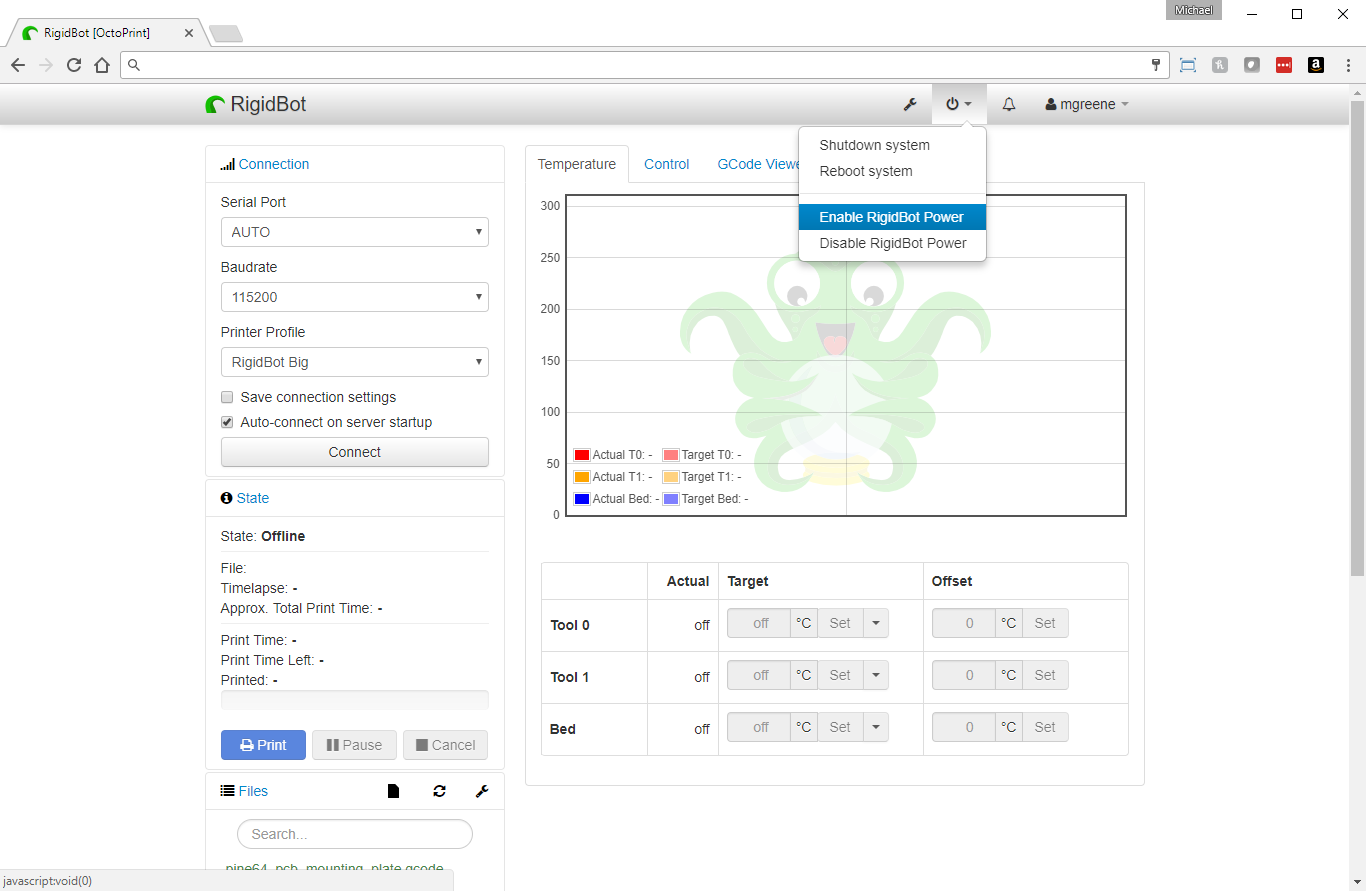Switch to the Control tab
1366x891 pixels.
667,164
